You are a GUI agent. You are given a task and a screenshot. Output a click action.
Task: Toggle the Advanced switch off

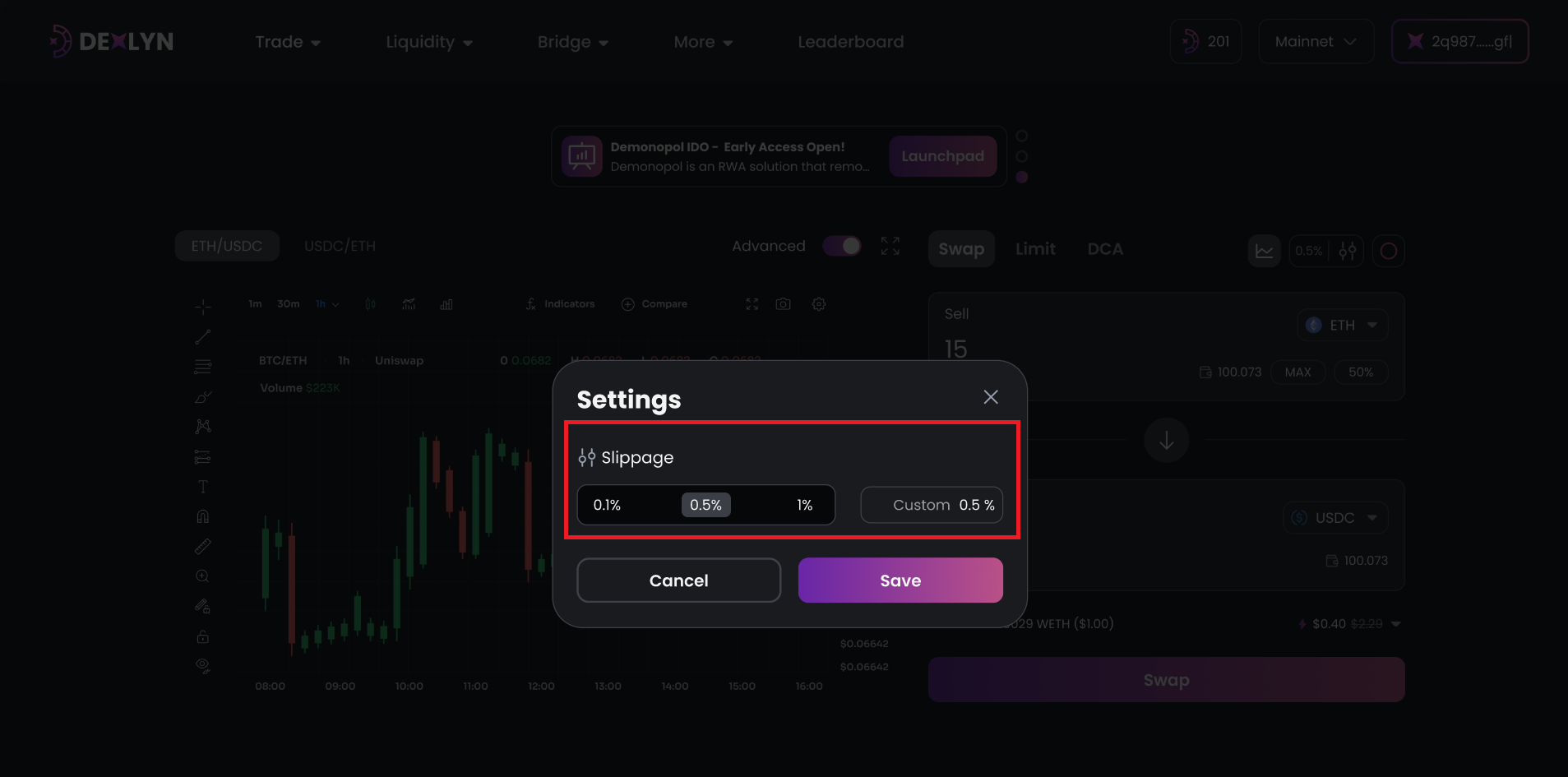coord(842,246)
